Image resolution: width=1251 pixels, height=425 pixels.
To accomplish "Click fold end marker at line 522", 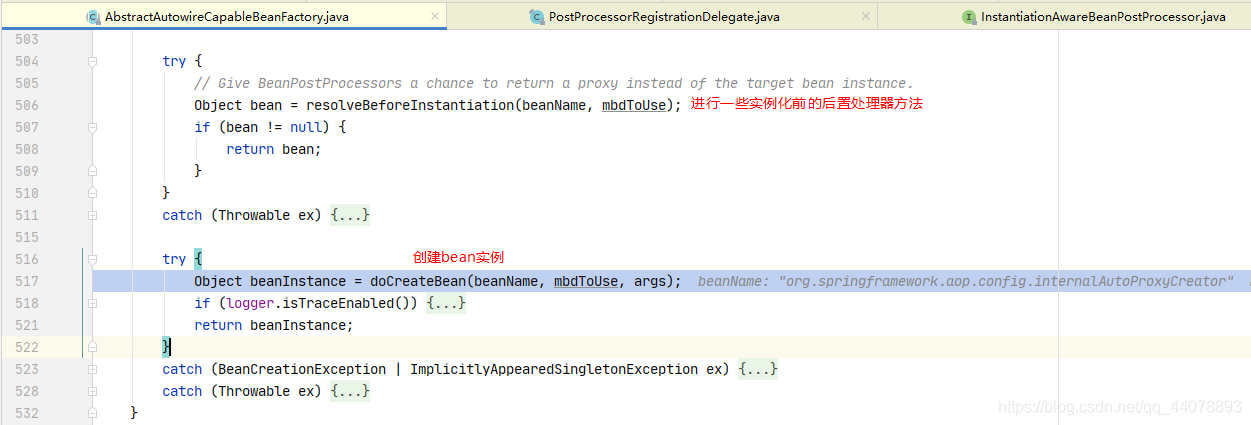I will 92,347.
